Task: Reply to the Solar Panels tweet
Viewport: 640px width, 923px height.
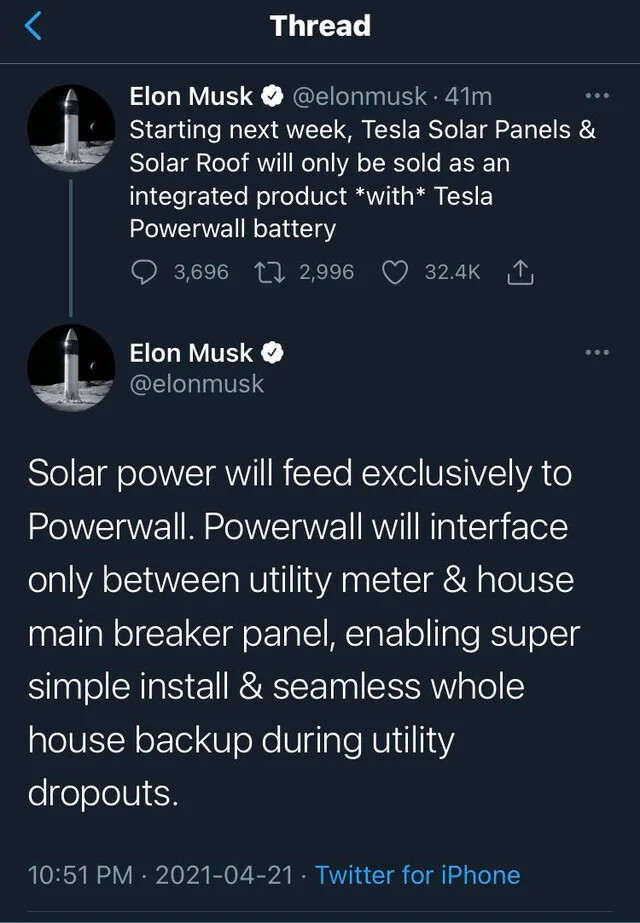Action: tap(146, 272)
